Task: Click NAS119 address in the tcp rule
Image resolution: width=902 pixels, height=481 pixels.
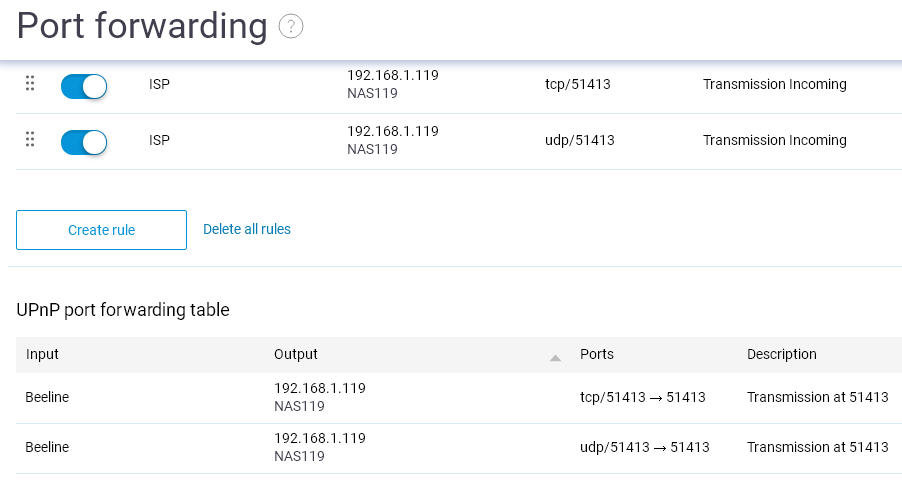Action: (372, 93)
